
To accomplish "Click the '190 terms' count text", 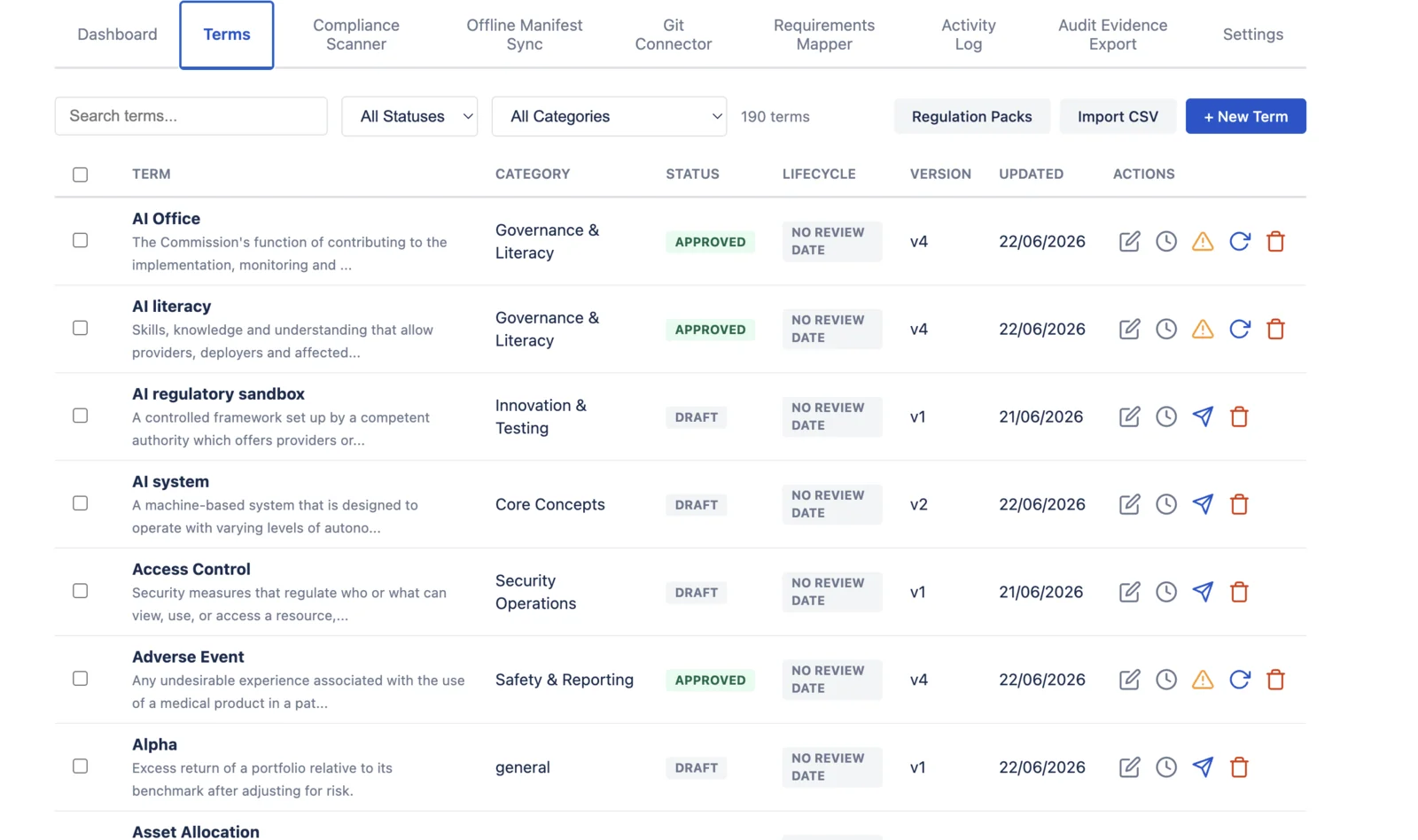I will click(775, 116).
